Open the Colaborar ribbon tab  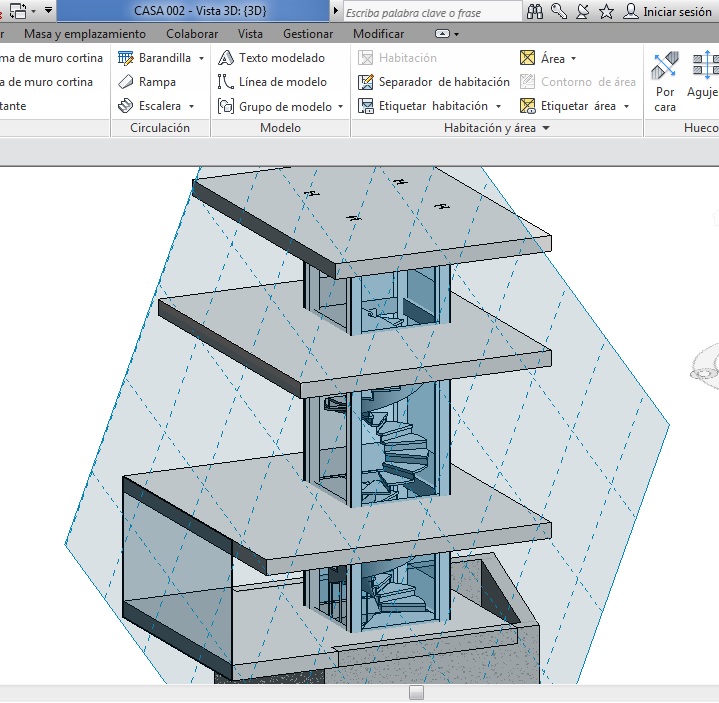coord(192,34)
